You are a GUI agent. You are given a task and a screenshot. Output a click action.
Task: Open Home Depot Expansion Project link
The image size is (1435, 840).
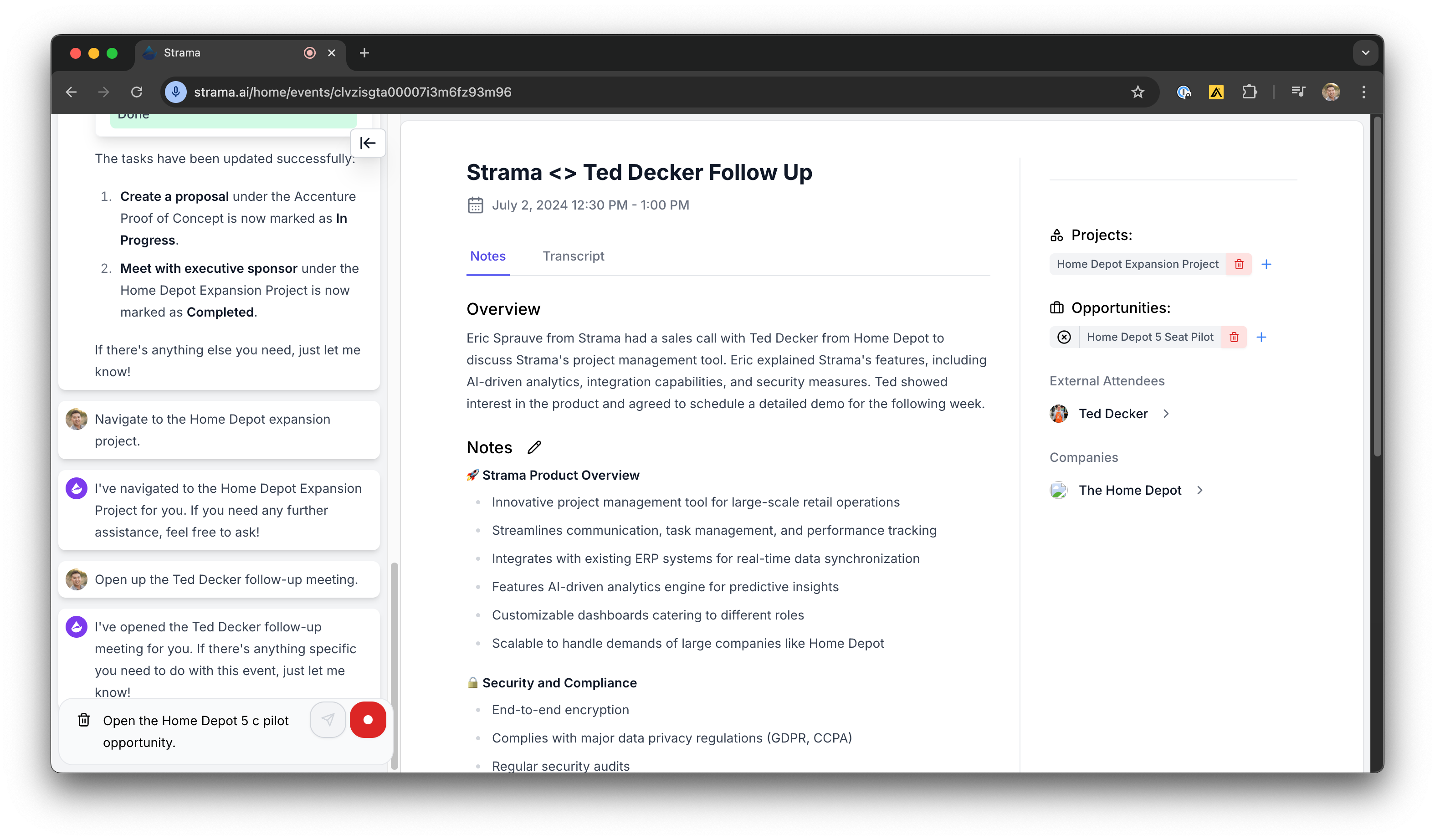[x=1137, y=264]
